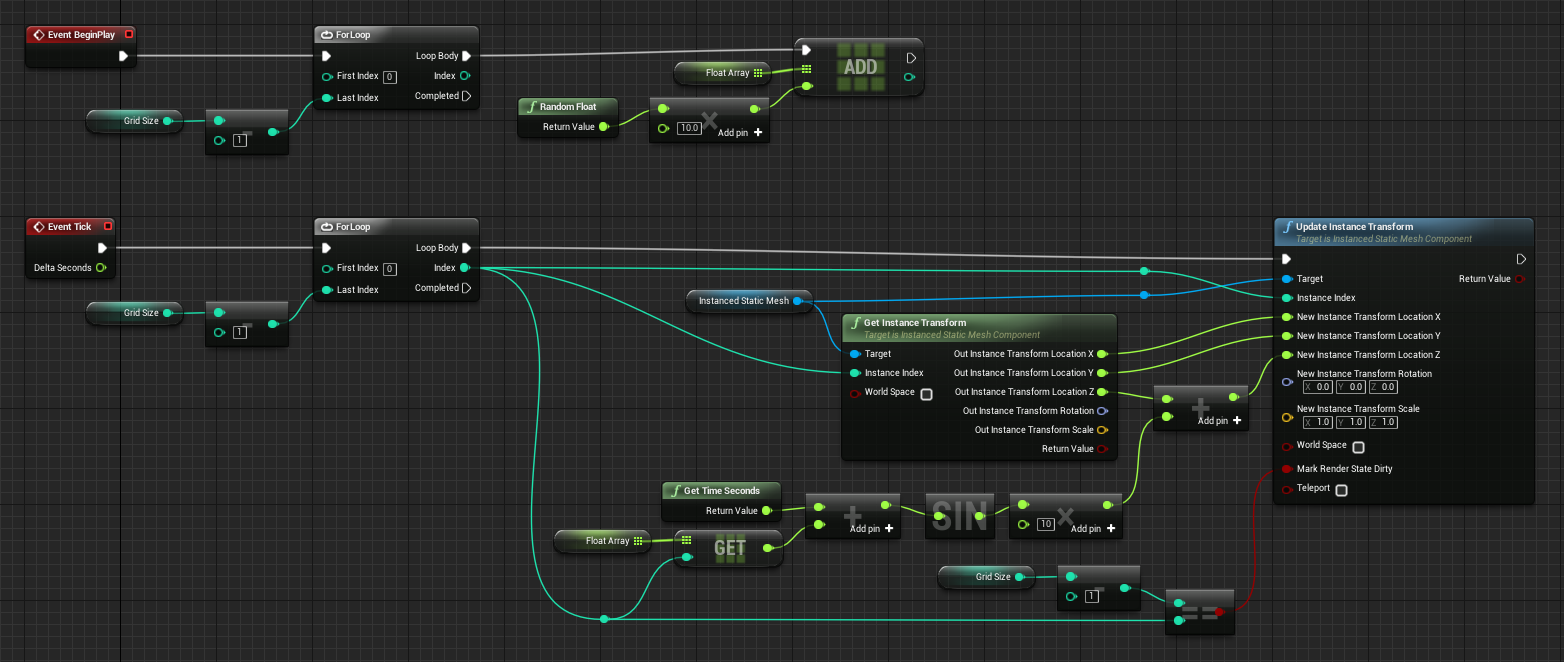
Task: Select the SIN node
Action: point(958,516)
